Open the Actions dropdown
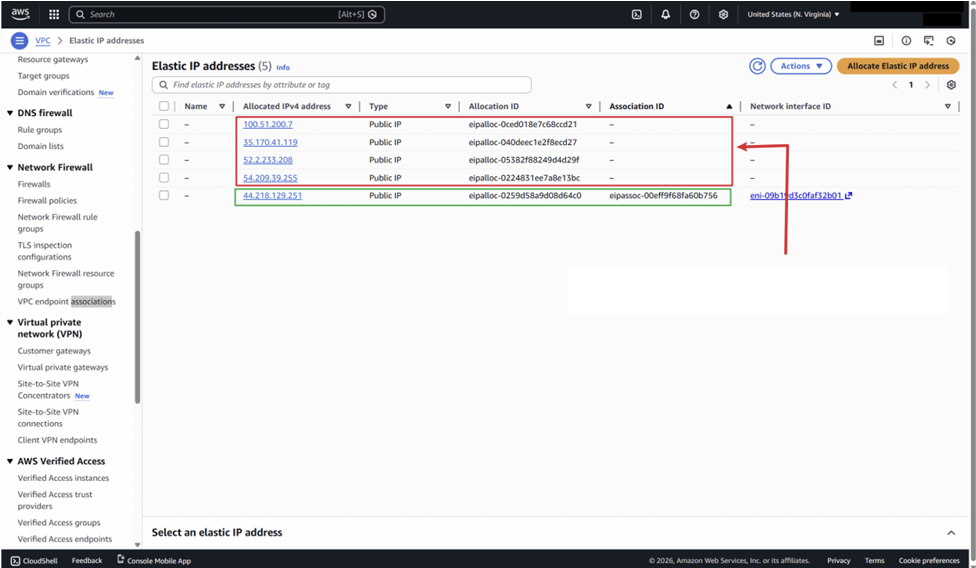The height and width of the screenshot is (568, 976). point(801,66)
